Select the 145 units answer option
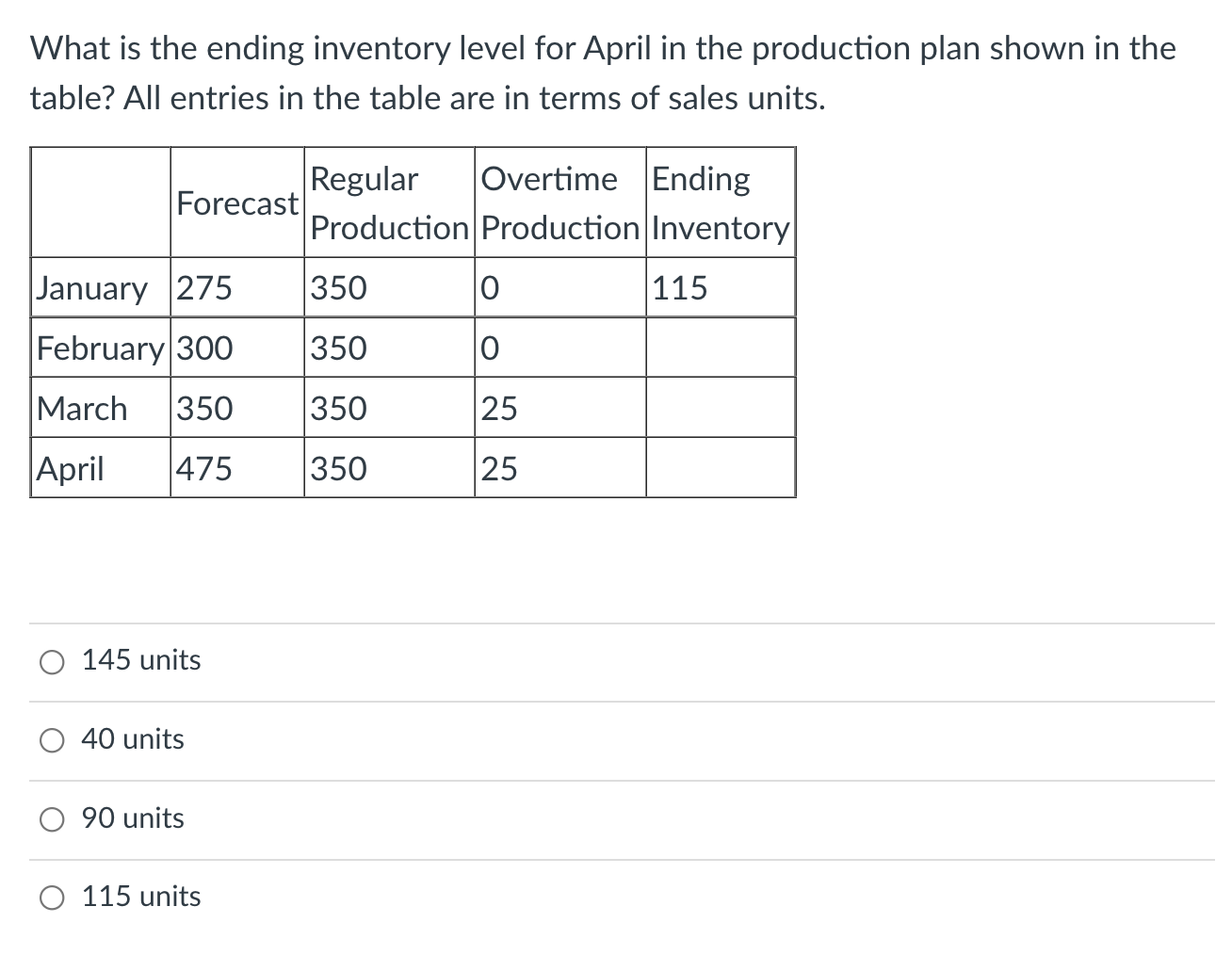Viewport: 1232px width, 955px height. tap(52, 661)
